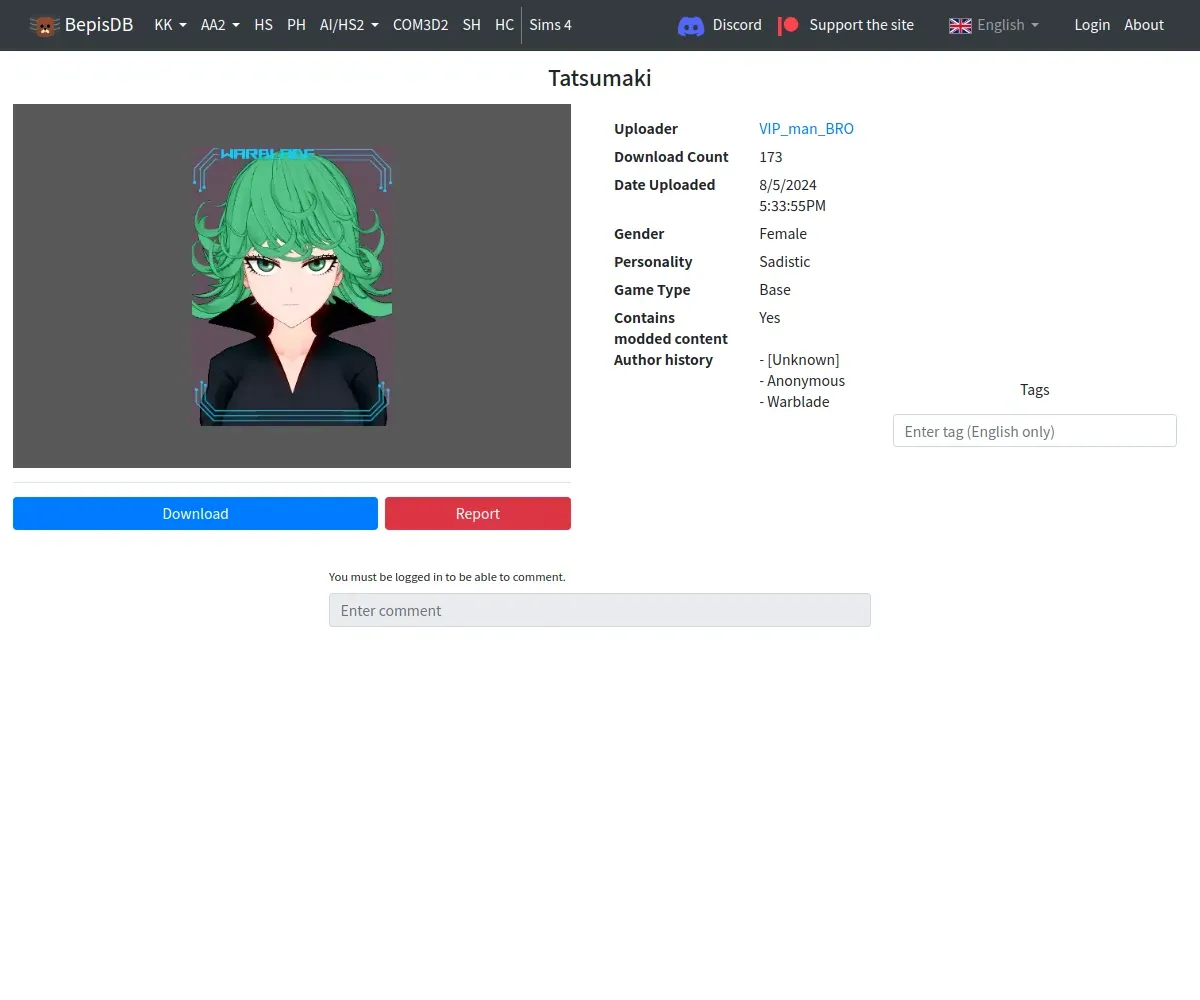Click the Uploader label

pos(646,129)
